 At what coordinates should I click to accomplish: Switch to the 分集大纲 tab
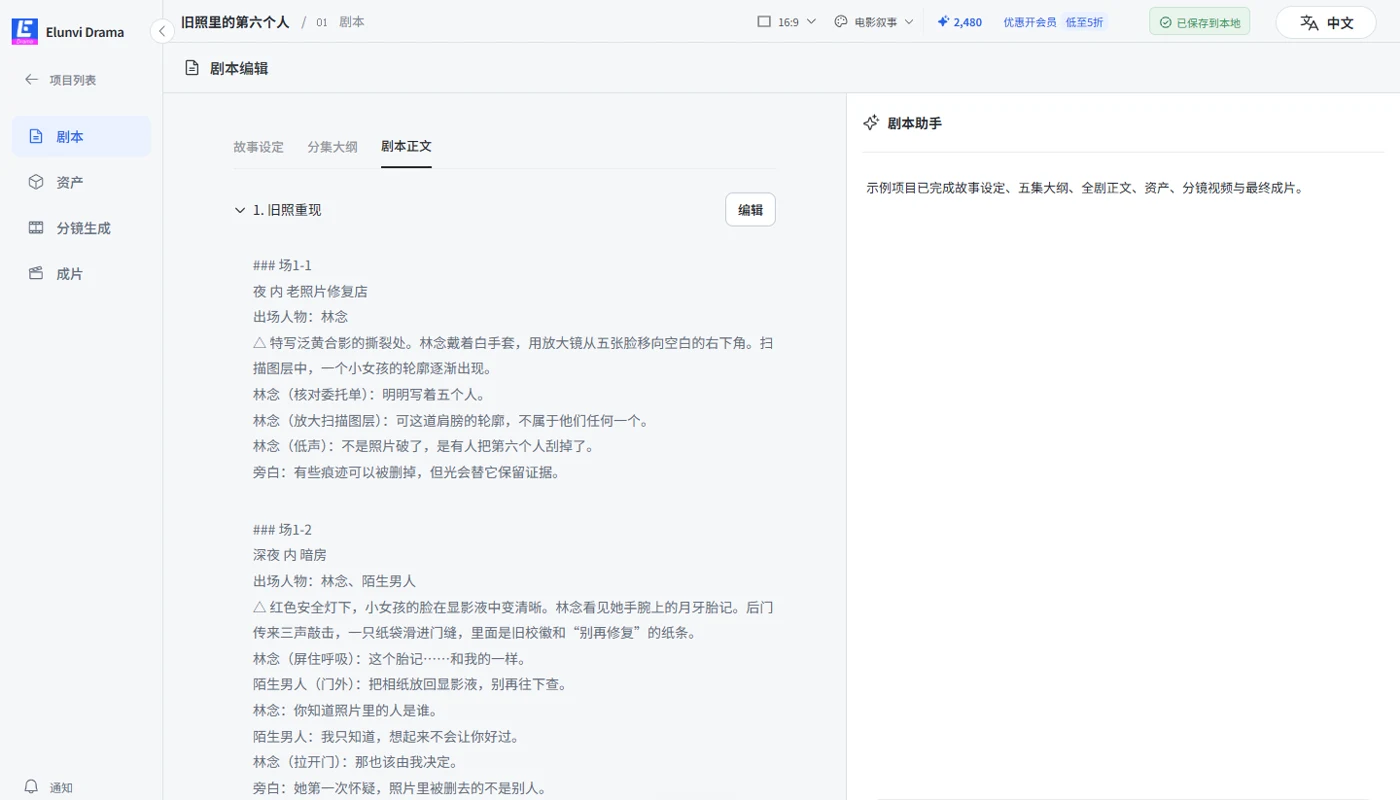[332, 146]
